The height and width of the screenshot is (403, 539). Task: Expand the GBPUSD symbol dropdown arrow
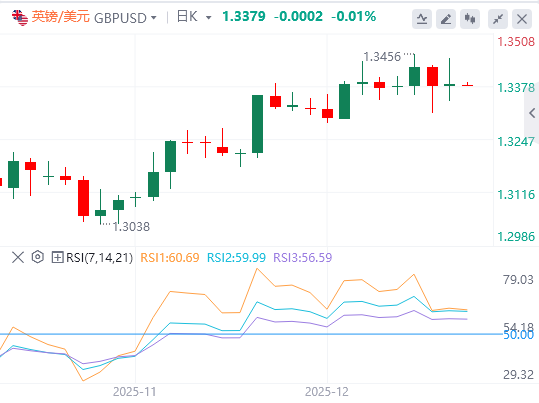(153, 18)
